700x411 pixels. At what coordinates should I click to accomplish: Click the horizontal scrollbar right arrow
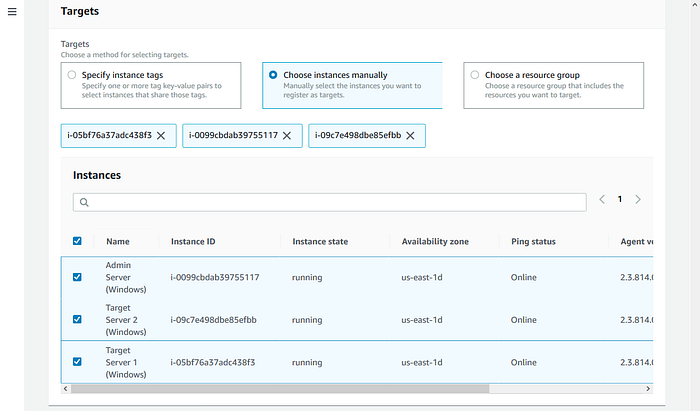648,389
